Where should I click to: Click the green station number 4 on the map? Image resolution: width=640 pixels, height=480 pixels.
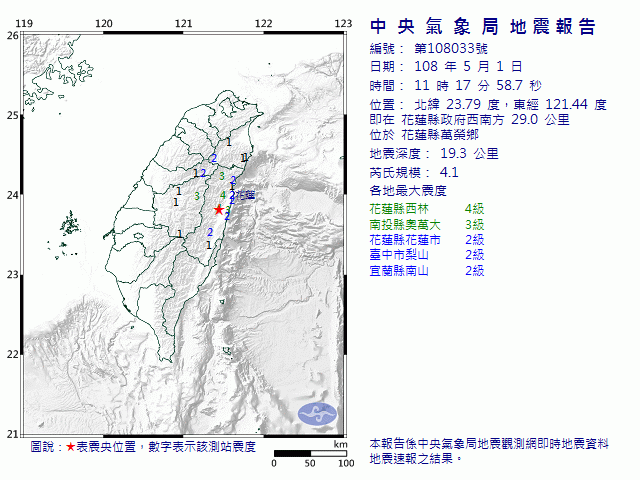[223, 195]
